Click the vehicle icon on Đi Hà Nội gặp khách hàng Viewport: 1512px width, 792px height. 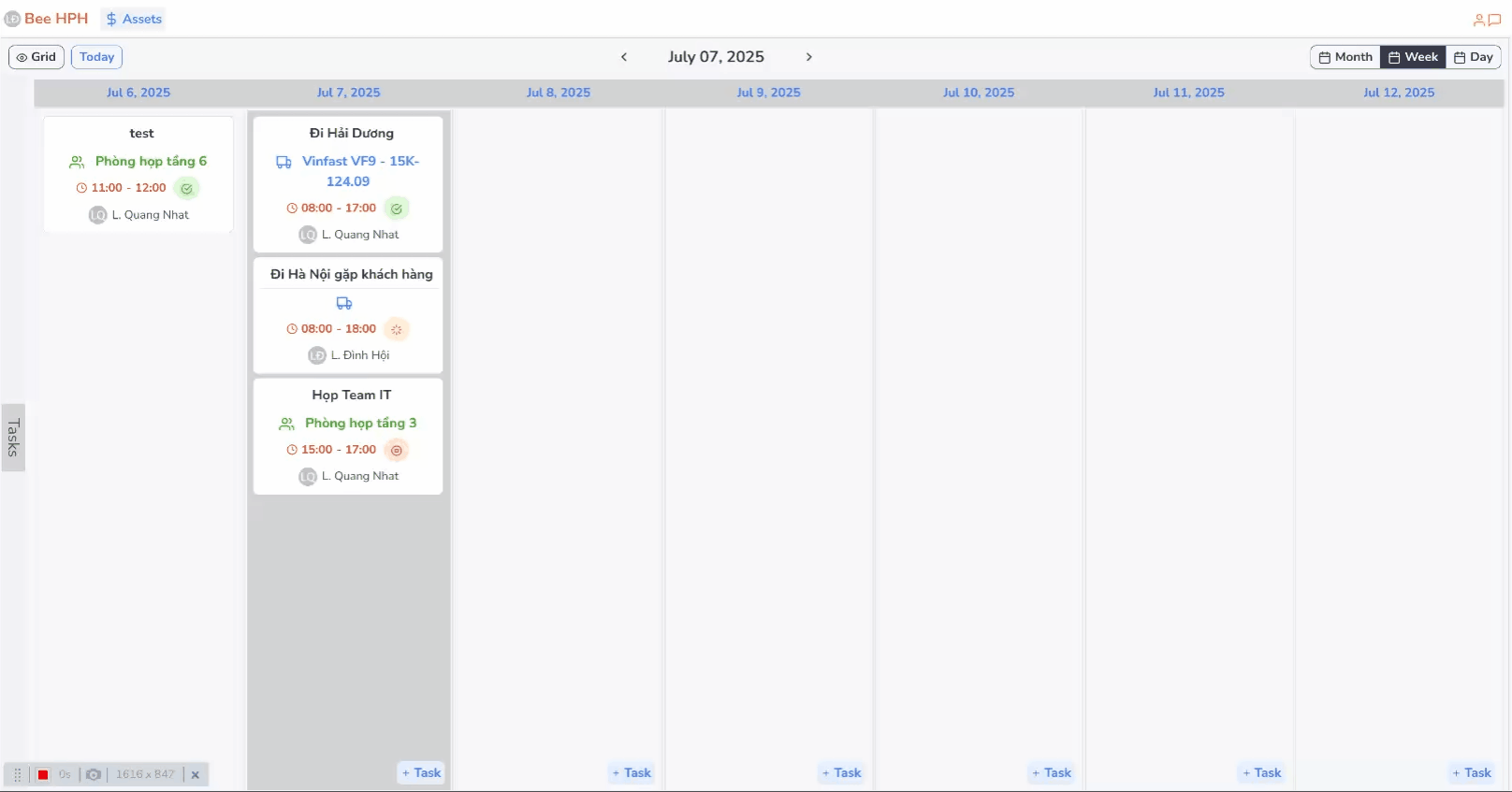[x=344, y=303]
